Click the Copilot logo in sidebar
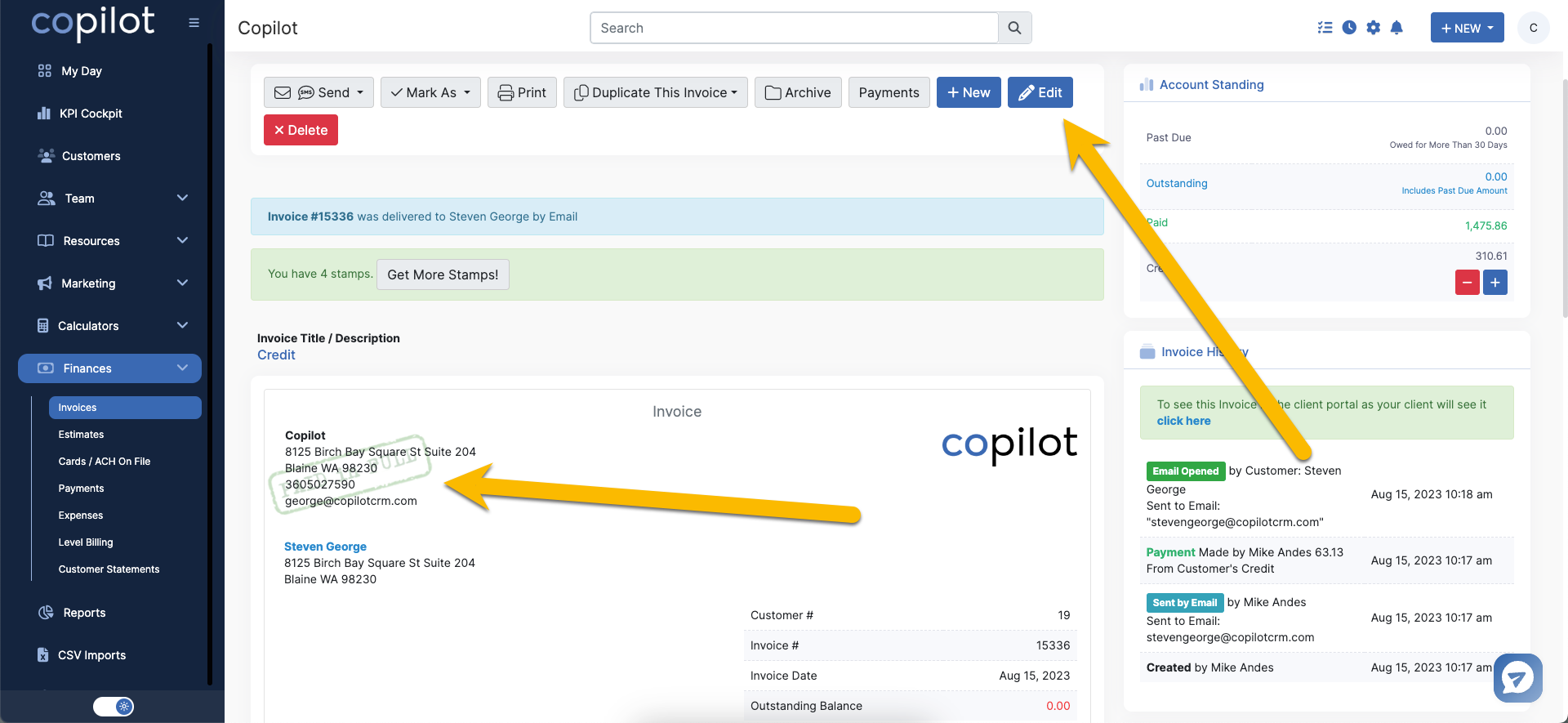The width and height of the screenshot is (1568, 723). pos(93,23)
